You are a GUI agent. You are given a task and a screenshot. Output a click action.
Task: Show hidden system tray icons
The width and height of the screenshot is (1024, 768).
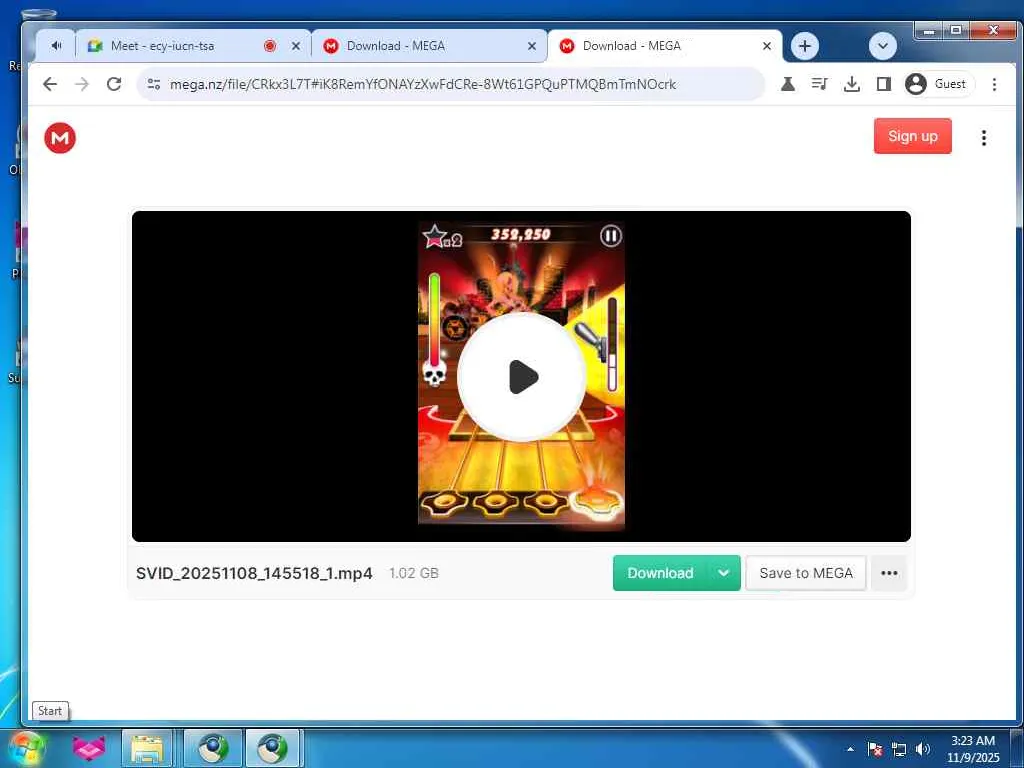850,749
